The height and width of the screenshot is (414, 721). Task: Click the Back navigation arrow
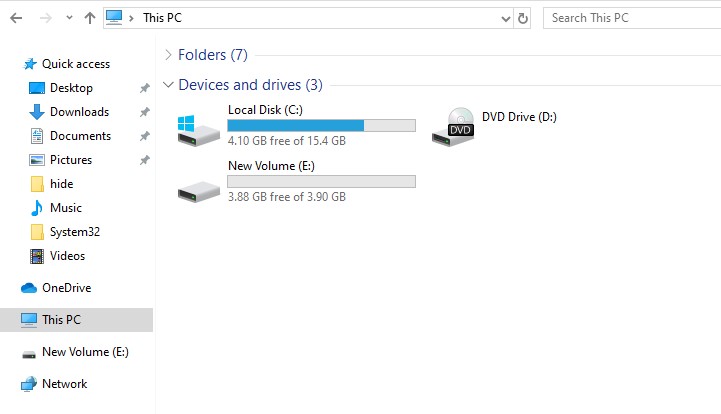pos(16,18)
